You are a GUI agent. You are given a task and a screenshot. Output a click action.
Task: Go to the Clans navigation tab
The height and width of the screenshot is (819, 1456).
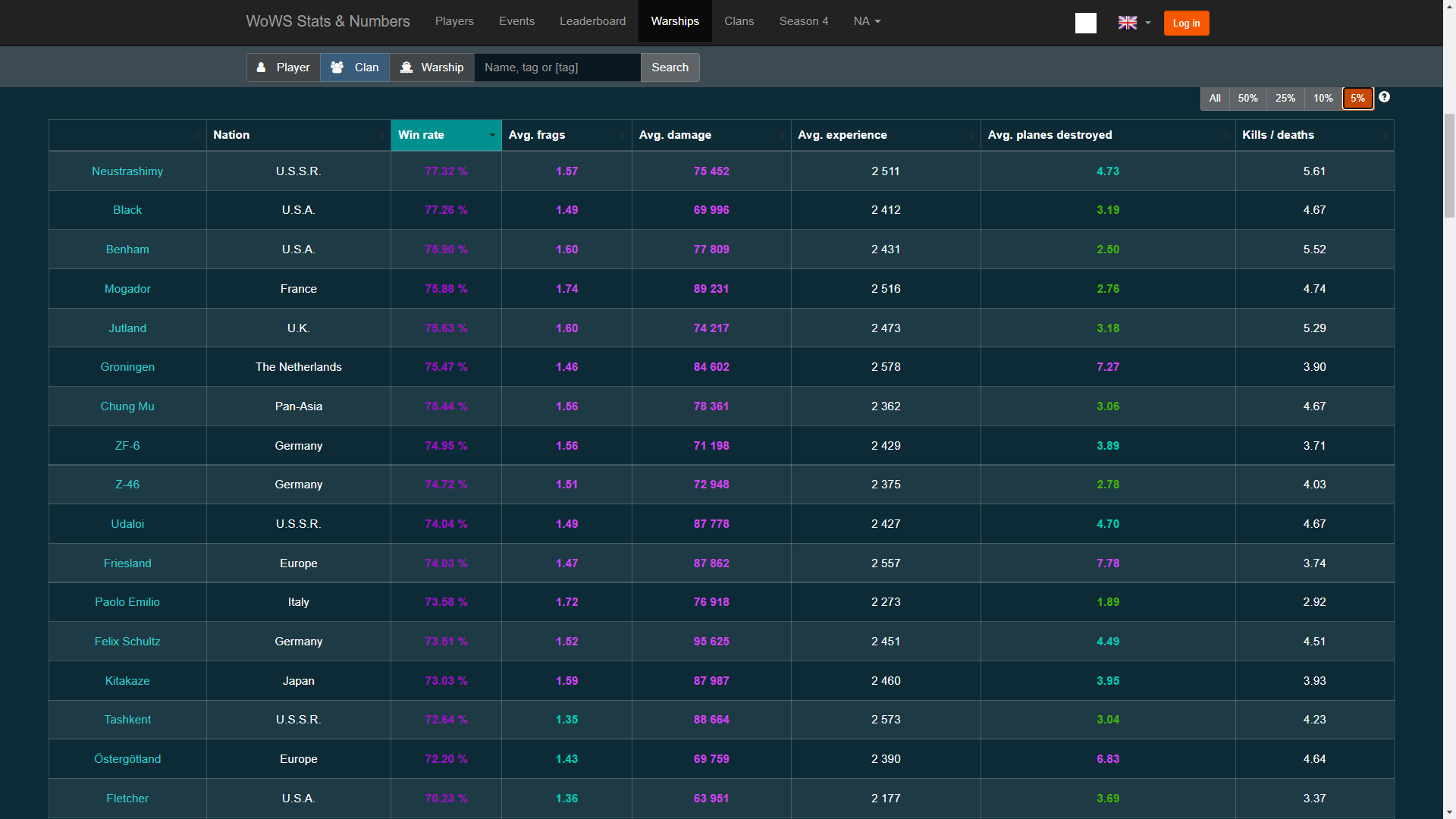(x=739, y=21)
